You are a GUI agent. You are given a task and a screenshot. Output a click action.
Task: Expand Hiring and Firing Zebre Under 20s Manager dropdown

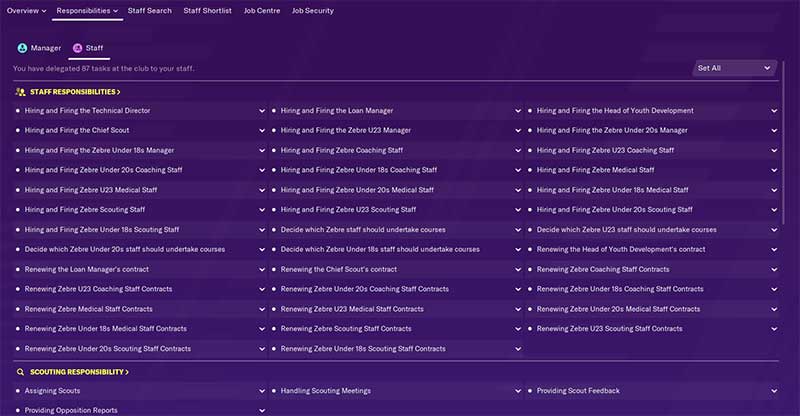(774, 131)
